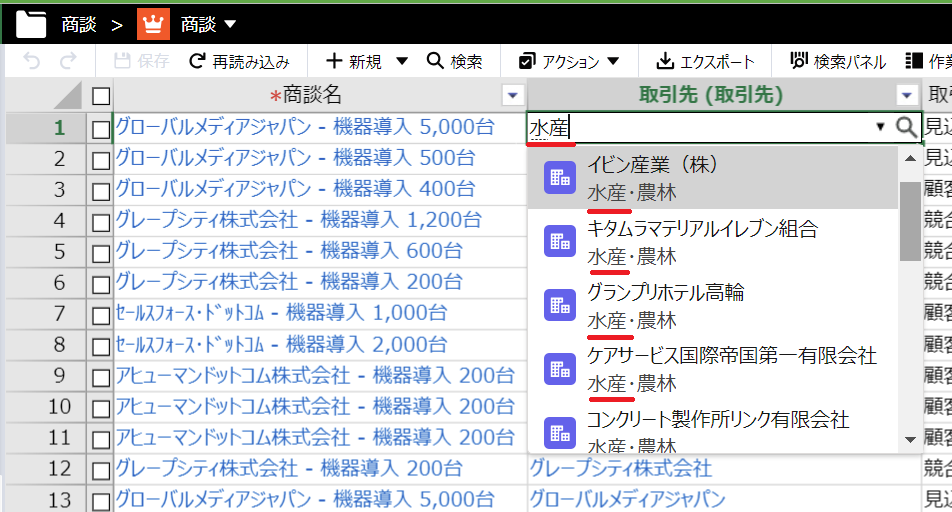
Task: Check the row 6 checkbox
Action: pos(101,284)
